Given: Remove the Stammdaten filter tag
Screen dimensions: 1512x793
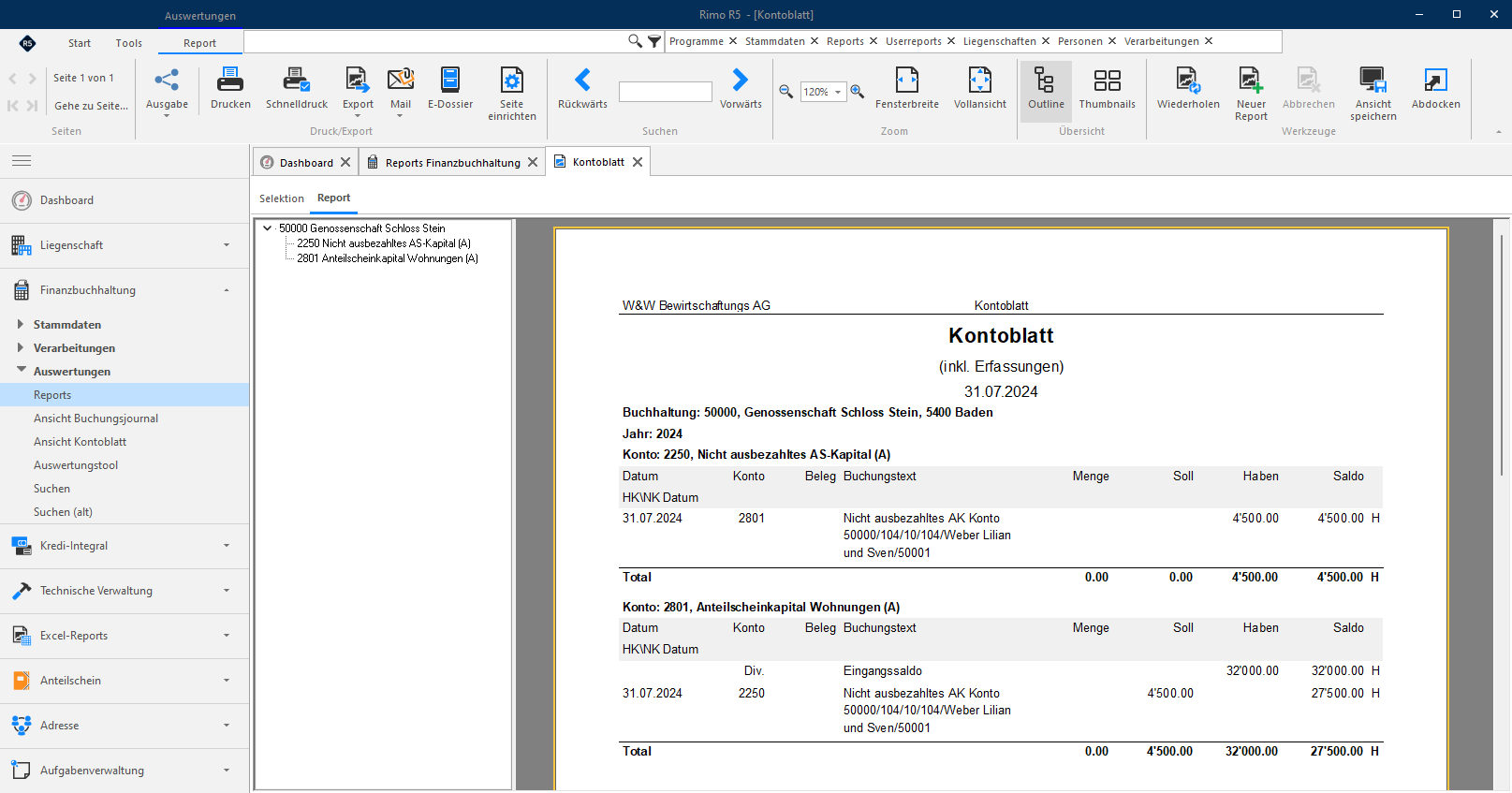Looking at the screenshot, I should pos(815,41).
